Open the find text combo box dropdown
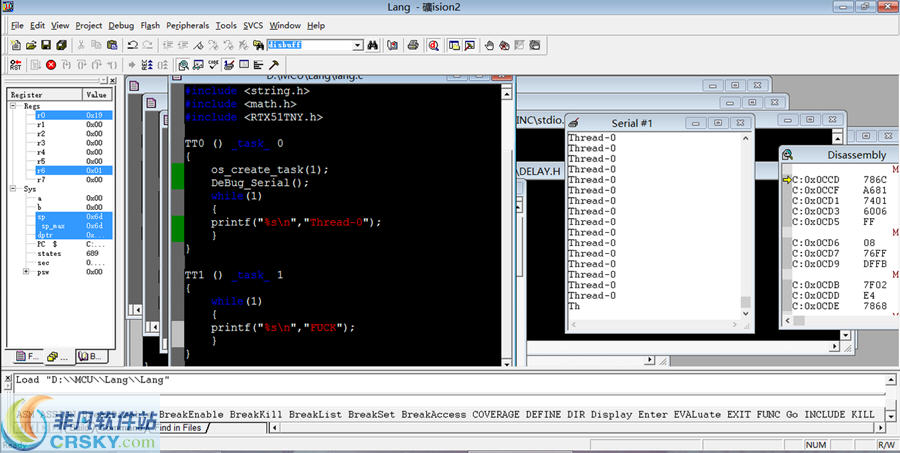Viewport: 900px width, 453px height. pos(358,45)
